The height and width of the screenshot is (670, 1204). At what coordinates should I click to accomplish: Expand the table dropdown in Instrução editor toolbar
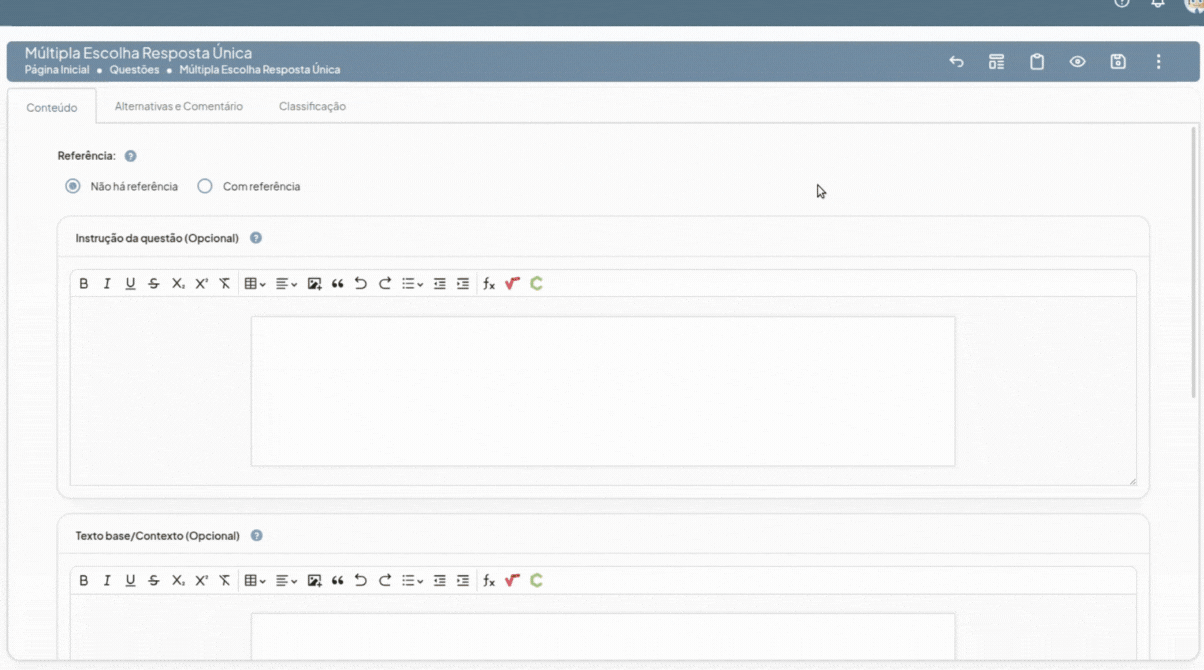point(255,284)
